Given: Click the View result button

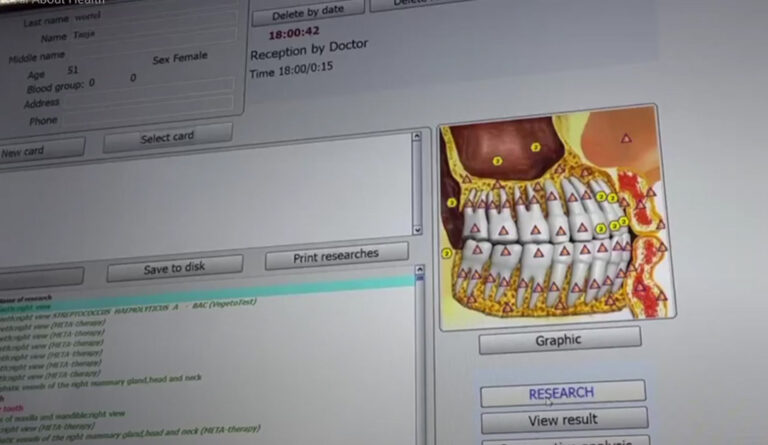Looking at the screenshot, I should pyautogui.click(x=563, y=420).
